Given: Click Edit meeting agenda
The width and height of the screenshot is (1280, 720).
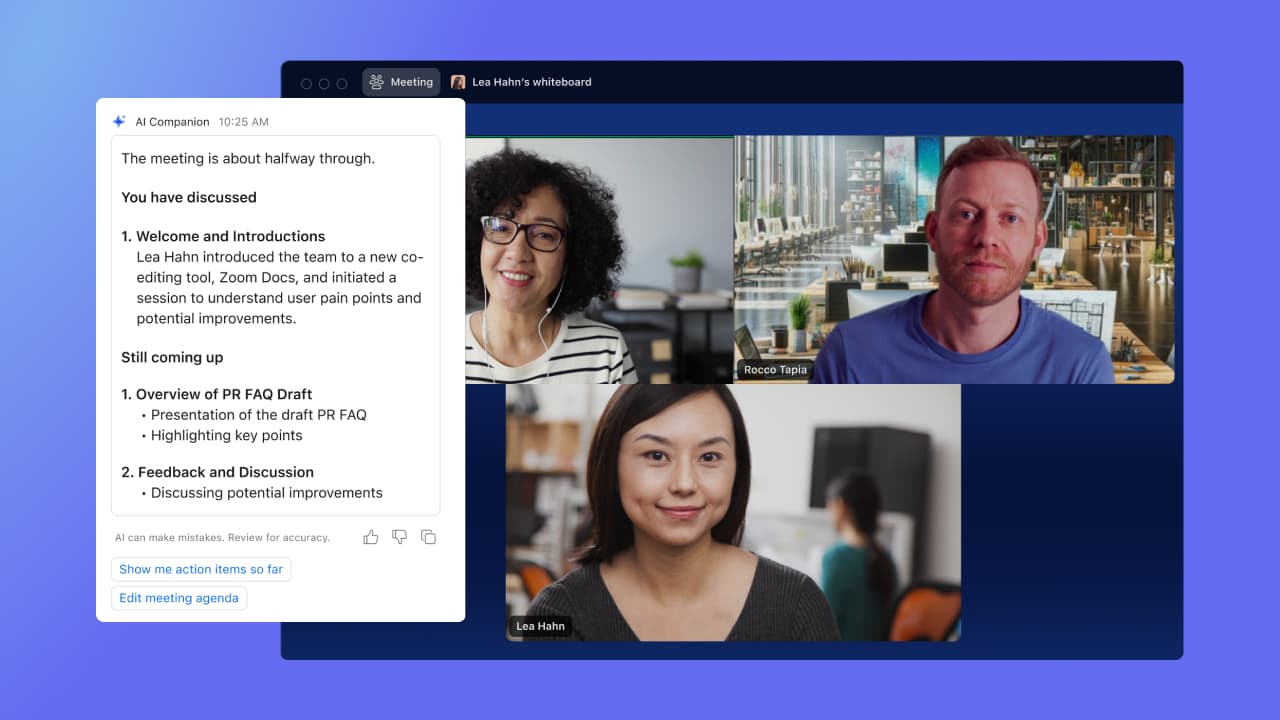Looking at the screenshot, I should [178, 597].
